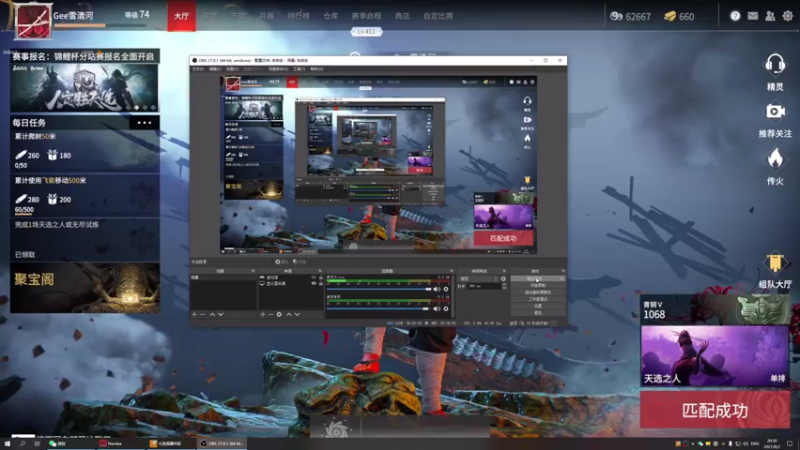Screen dimensions: 800x450
Task: Open OBS scene transition settings gear
Action: coord(503,279)
